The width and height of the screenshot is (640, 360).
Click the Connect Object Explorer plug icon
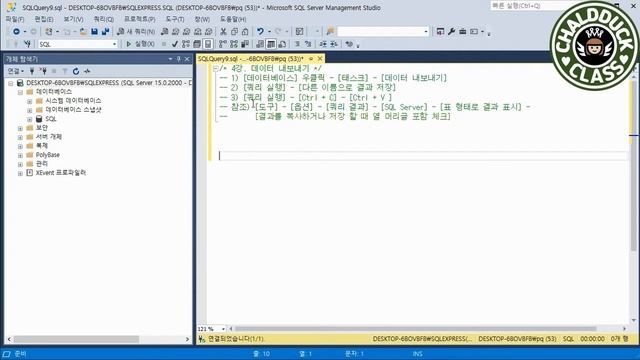pyautogui.click(x=32, y=71)
